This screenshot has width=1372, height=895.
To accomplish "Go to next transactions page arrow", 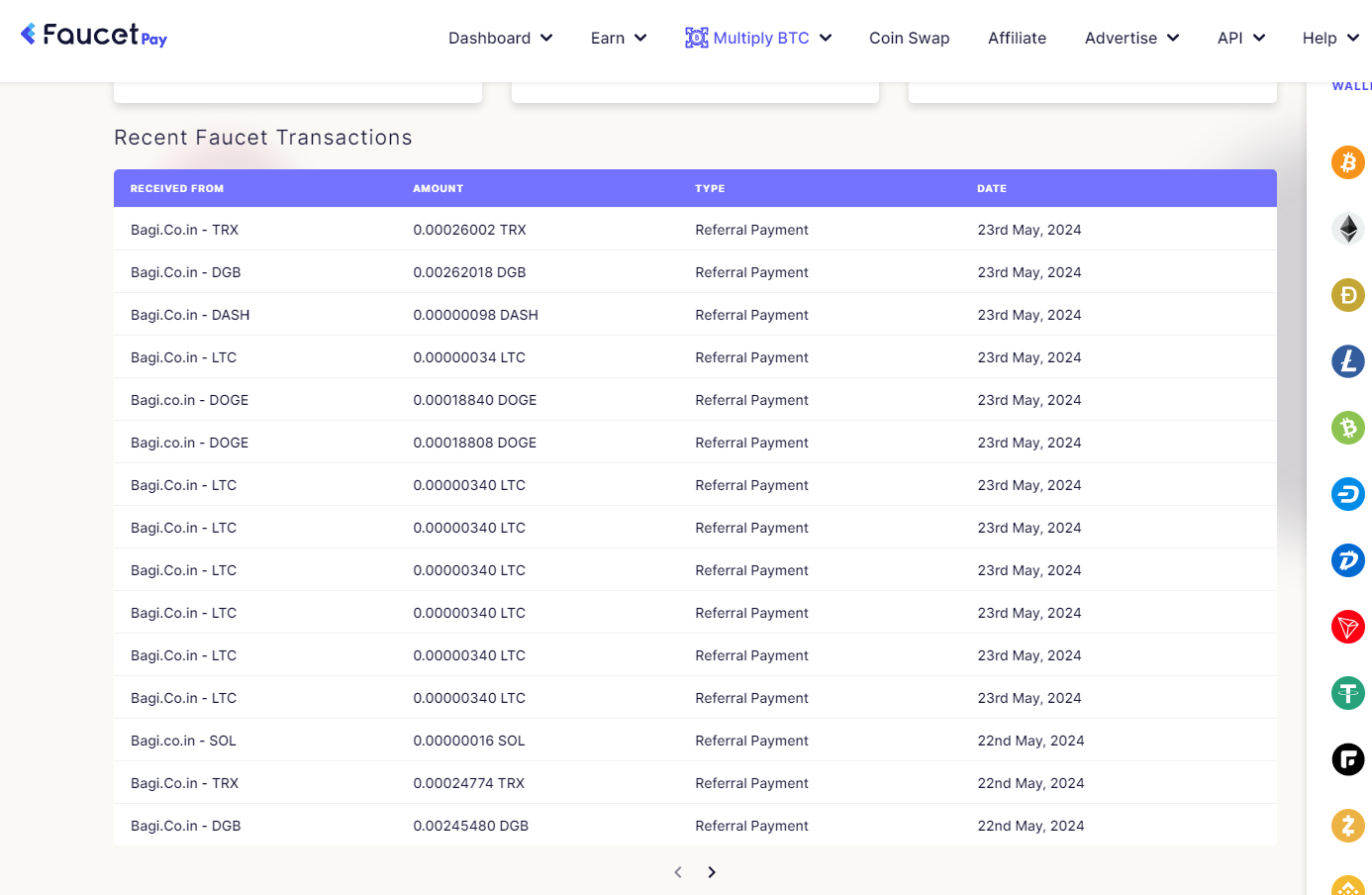I will coord(712,872).
